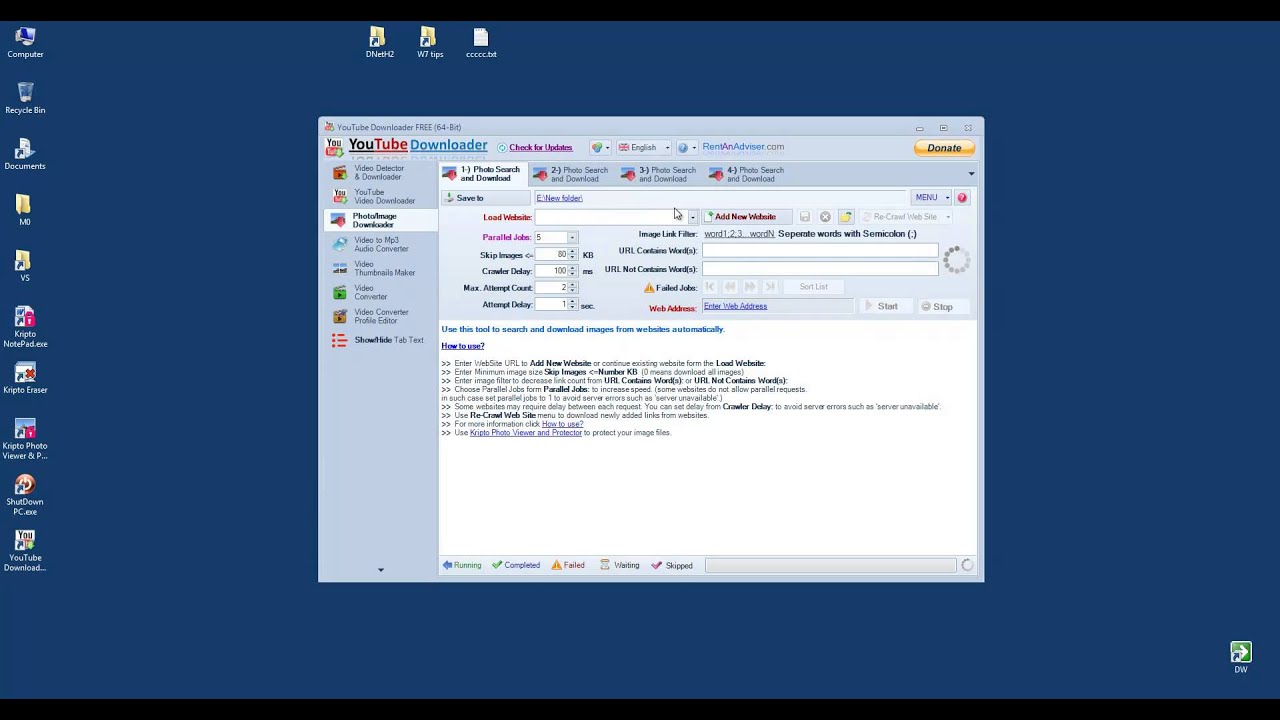Click bold How to use? heading link
Viewport: 1280px width, 720px height.
click(463, 346)
